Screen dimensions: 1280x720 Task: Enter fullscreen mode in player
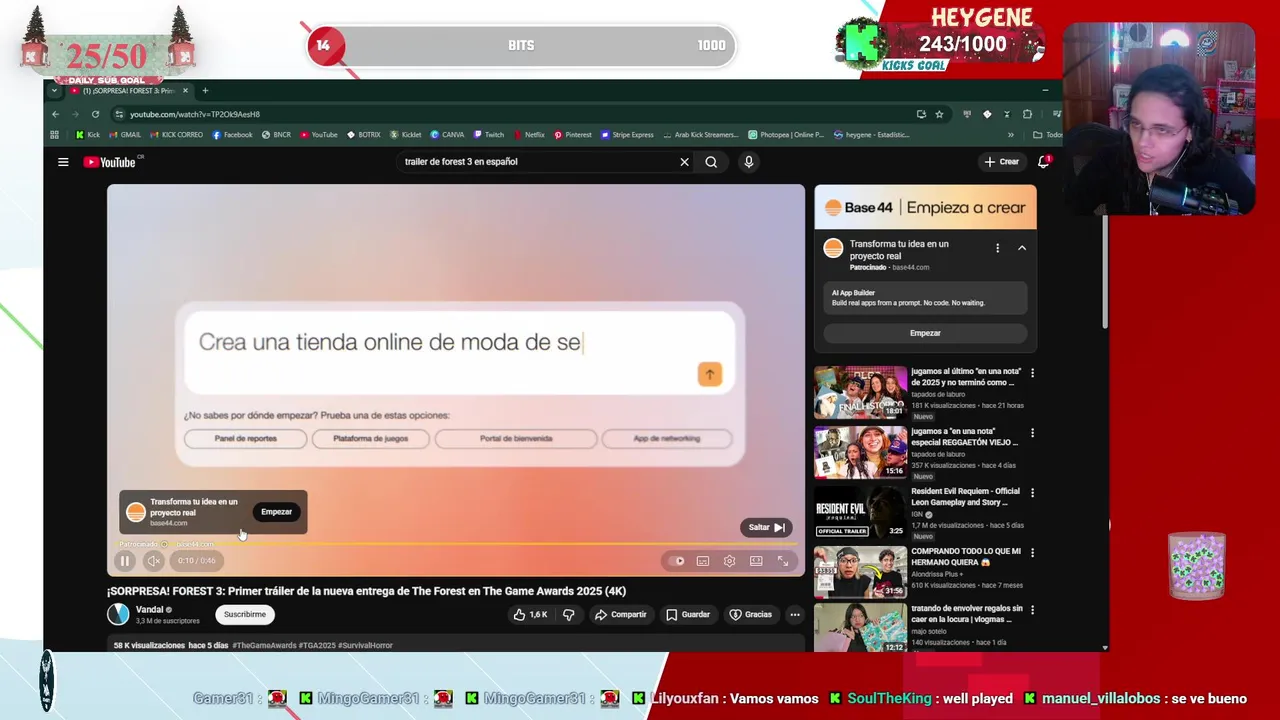[x=783, y=561]
